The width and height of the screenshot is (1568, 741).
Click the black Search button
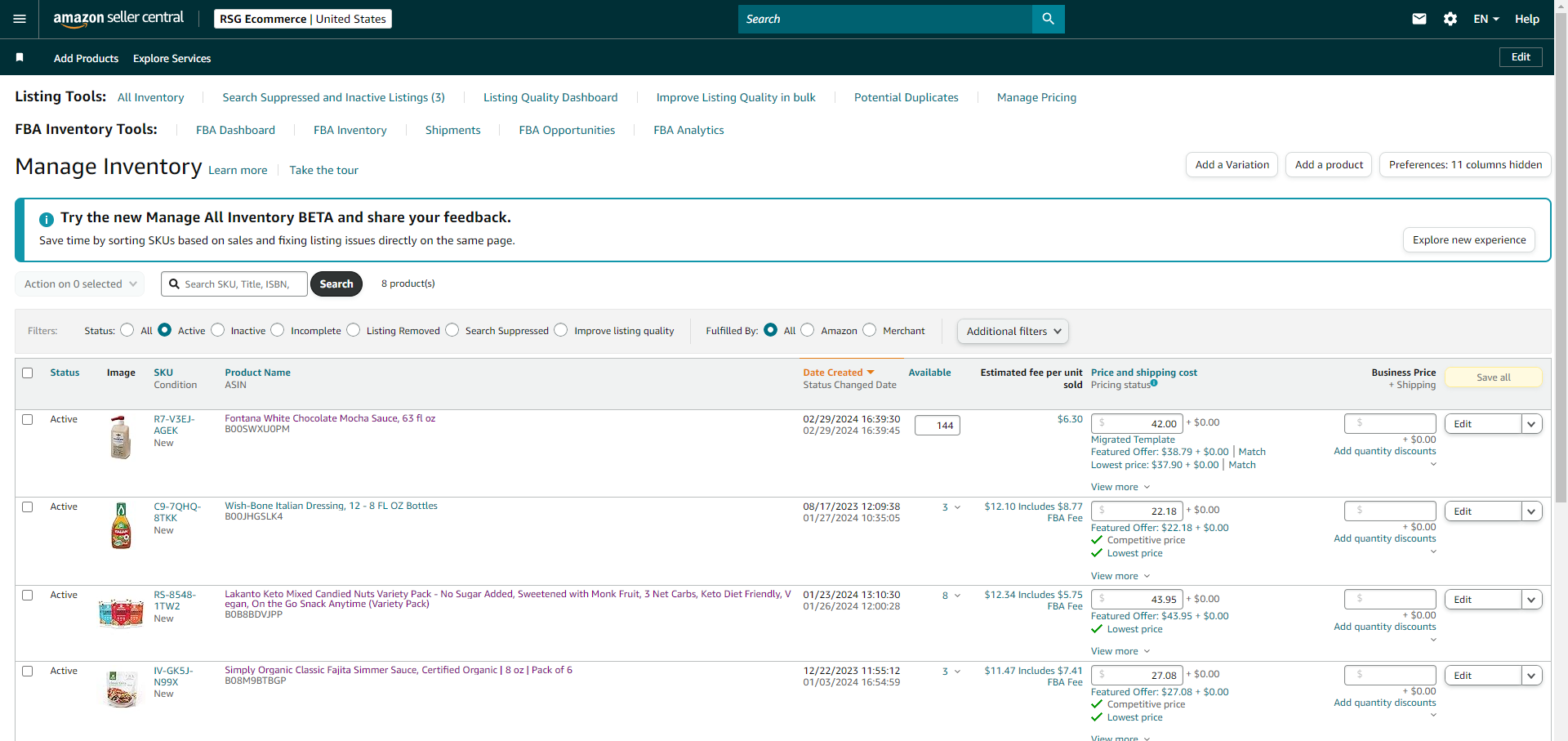click(336, 284)
